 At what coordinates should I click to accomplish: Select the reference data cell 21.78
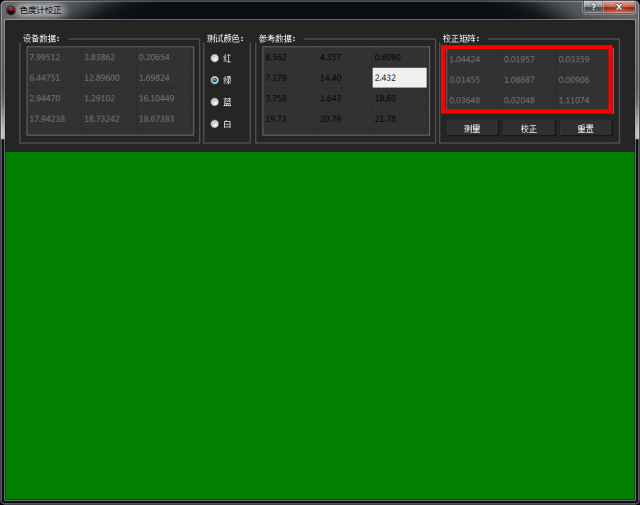(399, 120)
